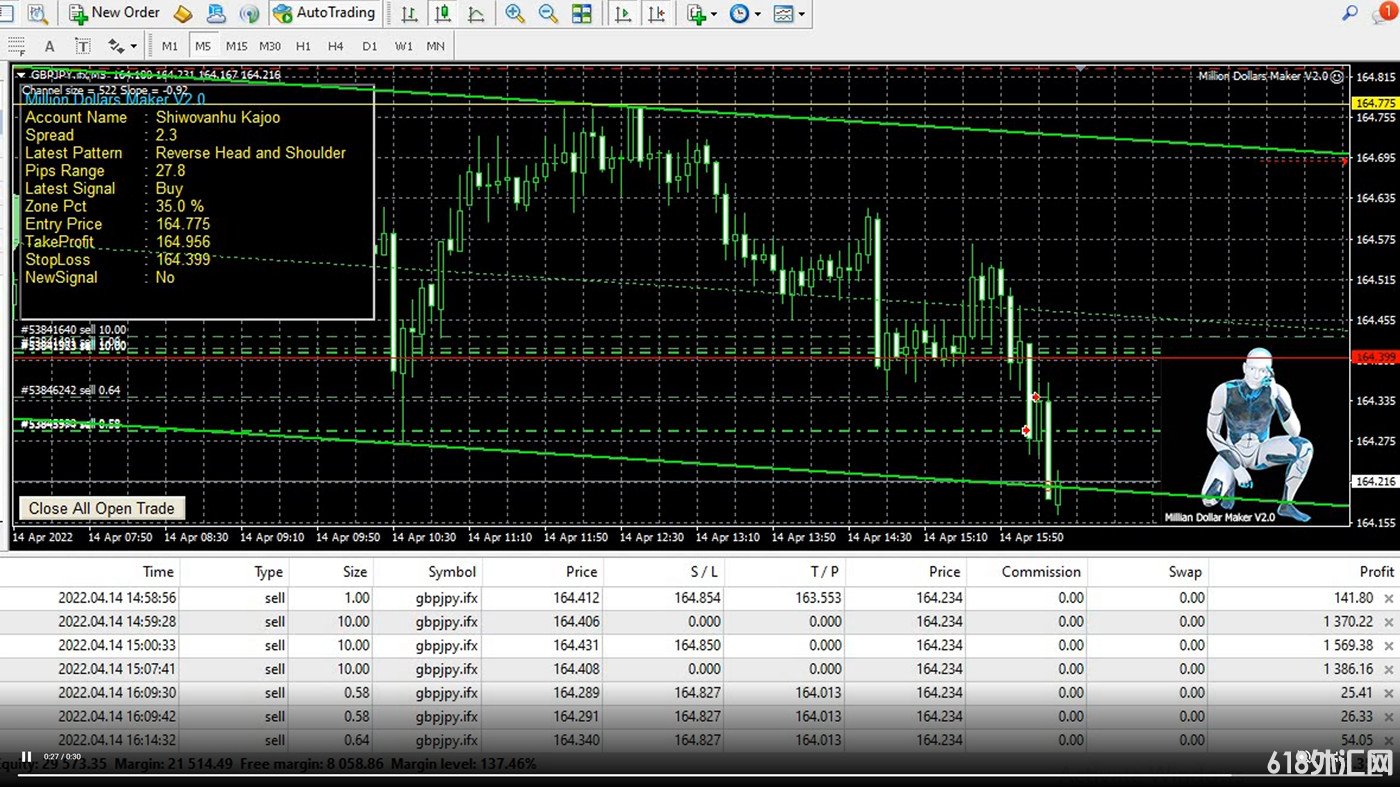Click the video progress bar
Image resolution: width=1400 pixels, height=787 pixels.
[700, 773]
